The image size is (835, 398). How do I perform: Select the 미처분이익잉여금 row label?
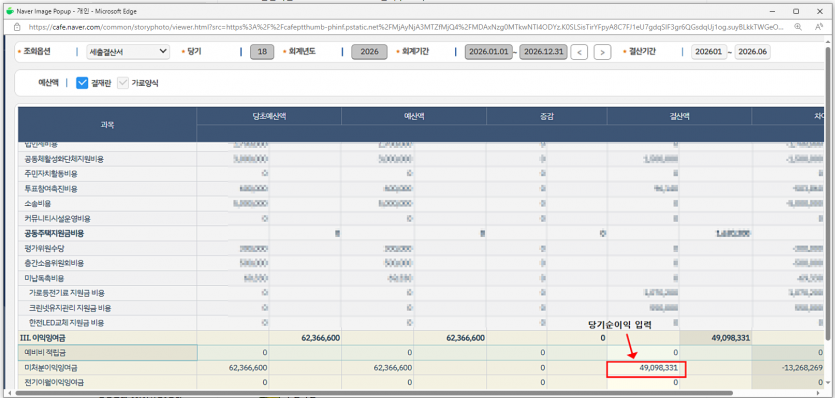coord(51,368)
